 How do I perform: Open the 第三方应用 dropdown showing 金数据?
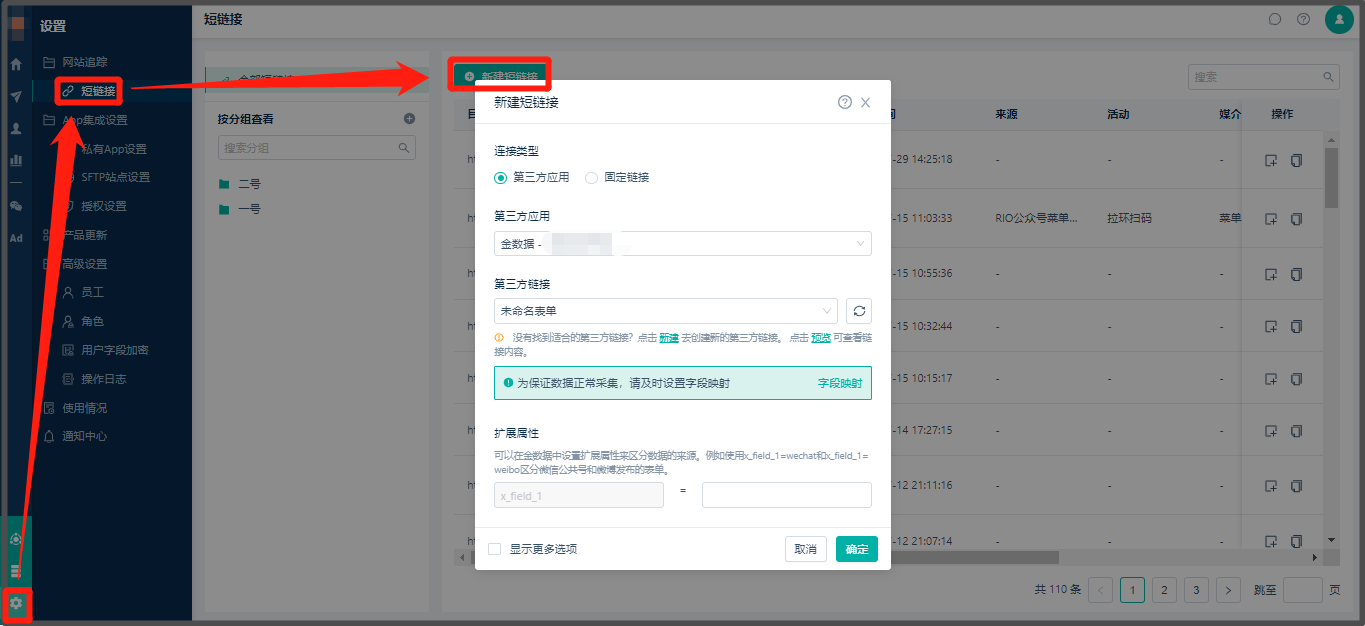pyautogui.click(x=683, y=243)
